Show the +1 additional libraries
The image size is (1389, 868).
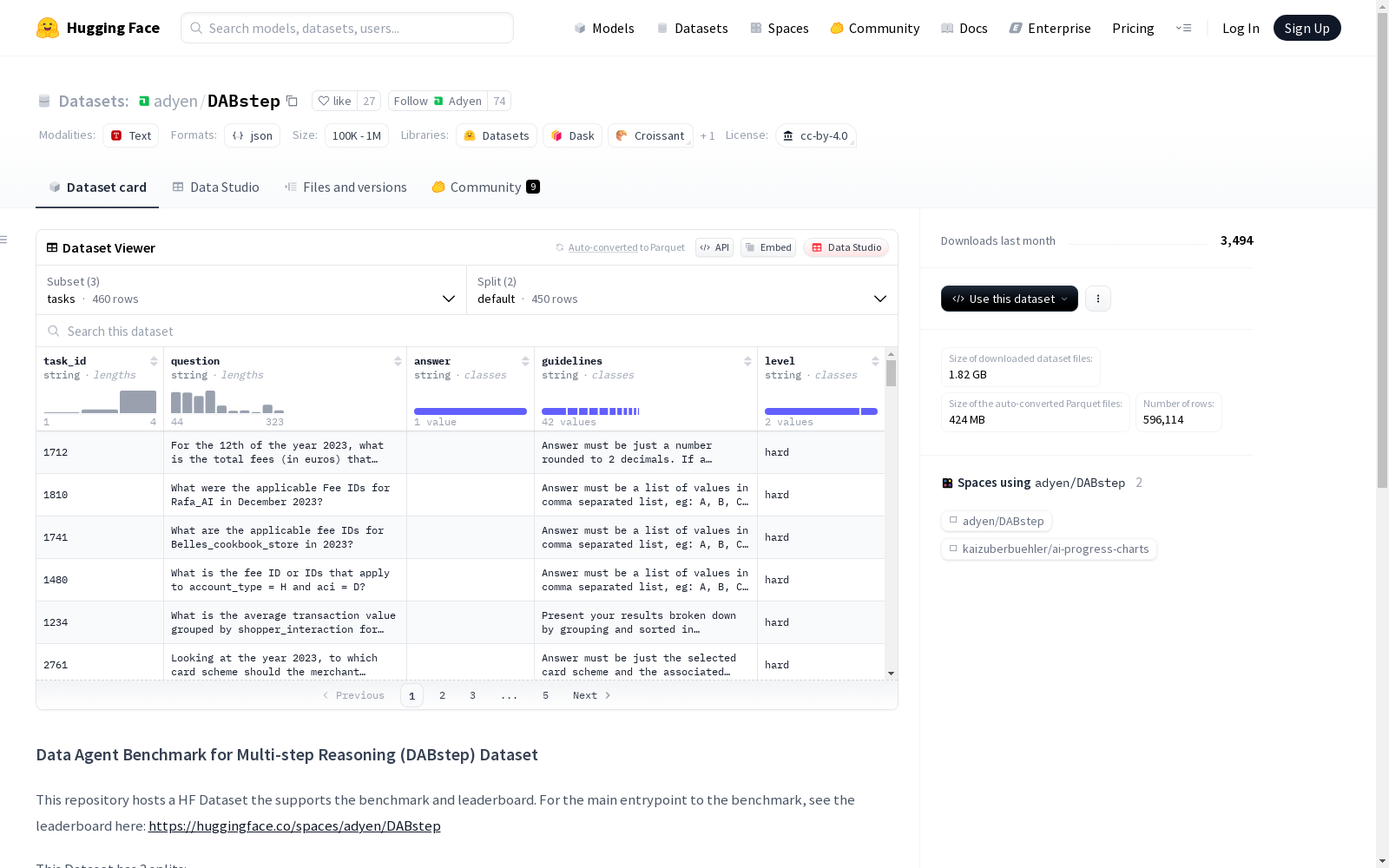pos(708,135)
